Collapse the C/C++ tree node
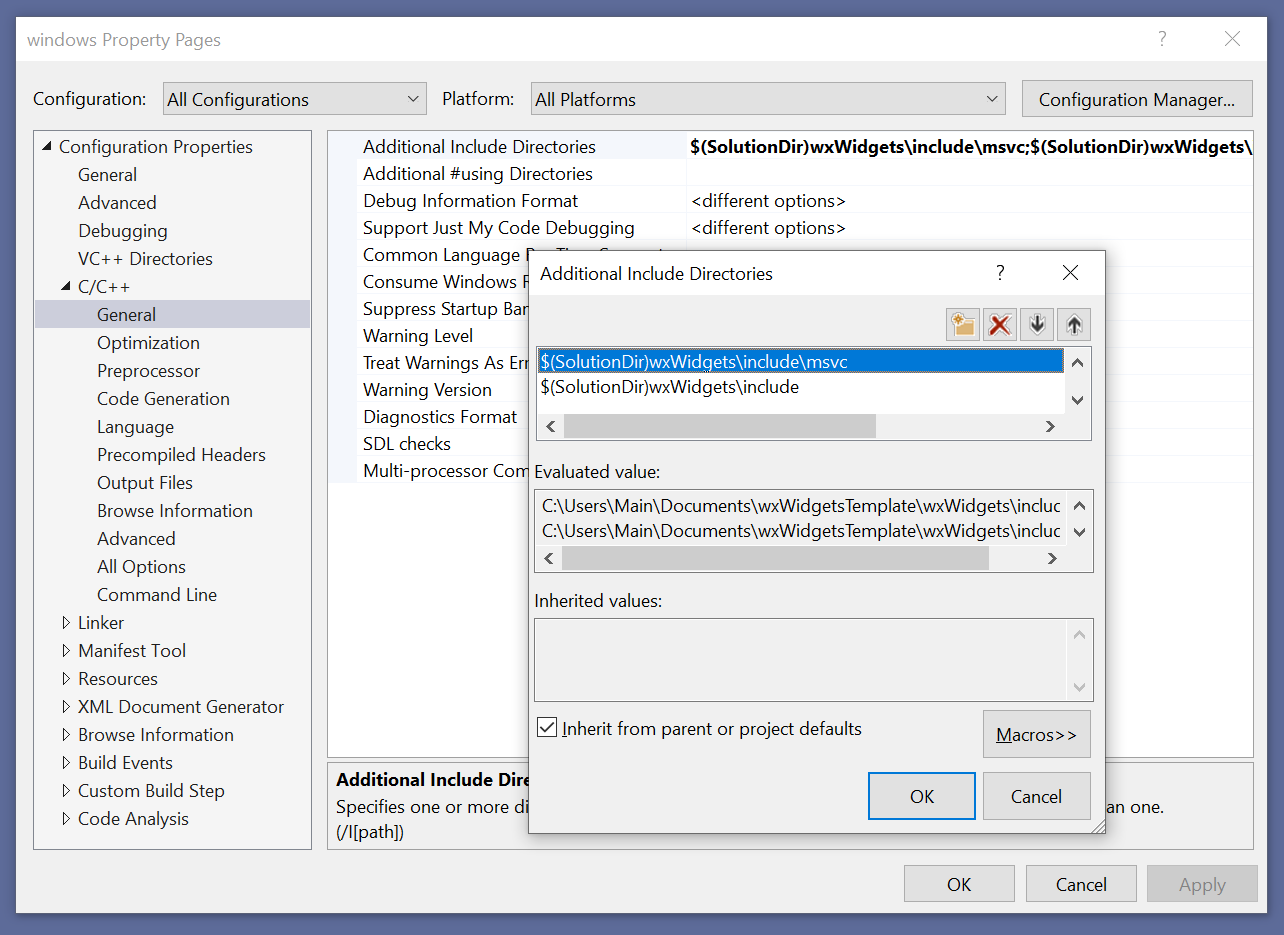Image resolution: width=1284 pixels, height=935 pixels. point(66,287)
